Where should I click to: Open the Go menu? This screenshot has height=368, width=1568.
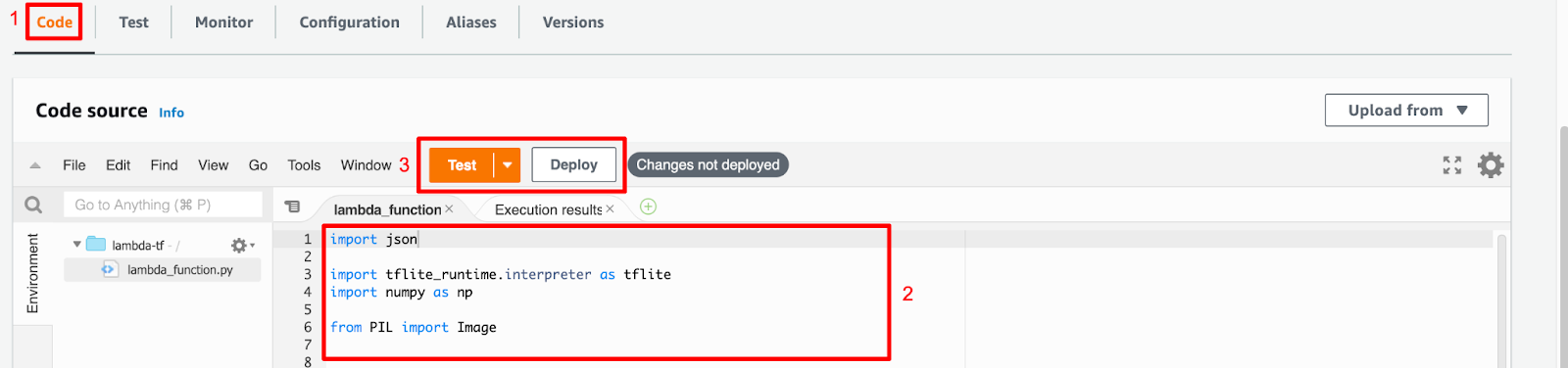[258, 165]
